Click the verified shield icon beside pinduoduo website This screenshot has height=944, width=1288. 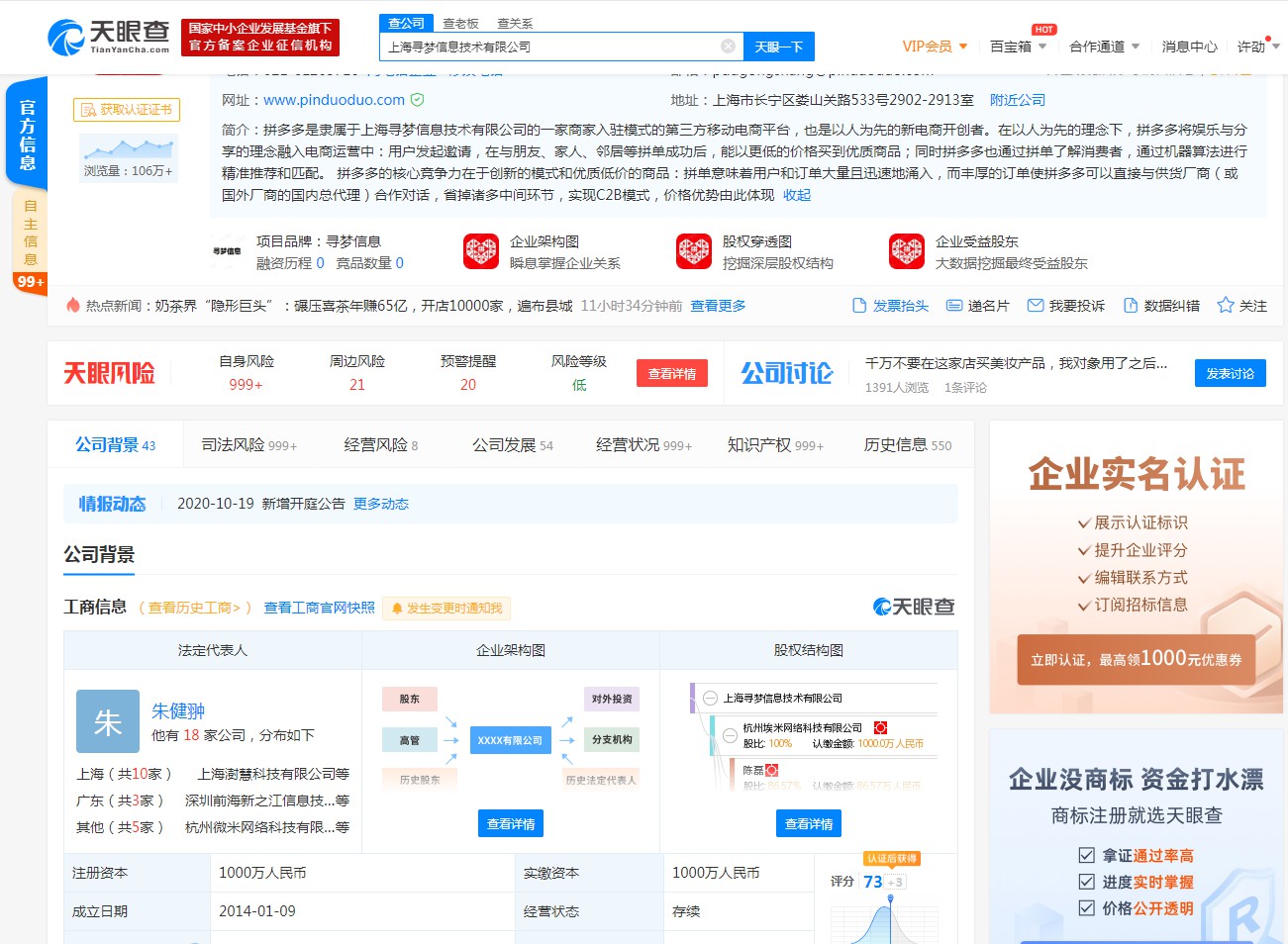coord(417,100)
